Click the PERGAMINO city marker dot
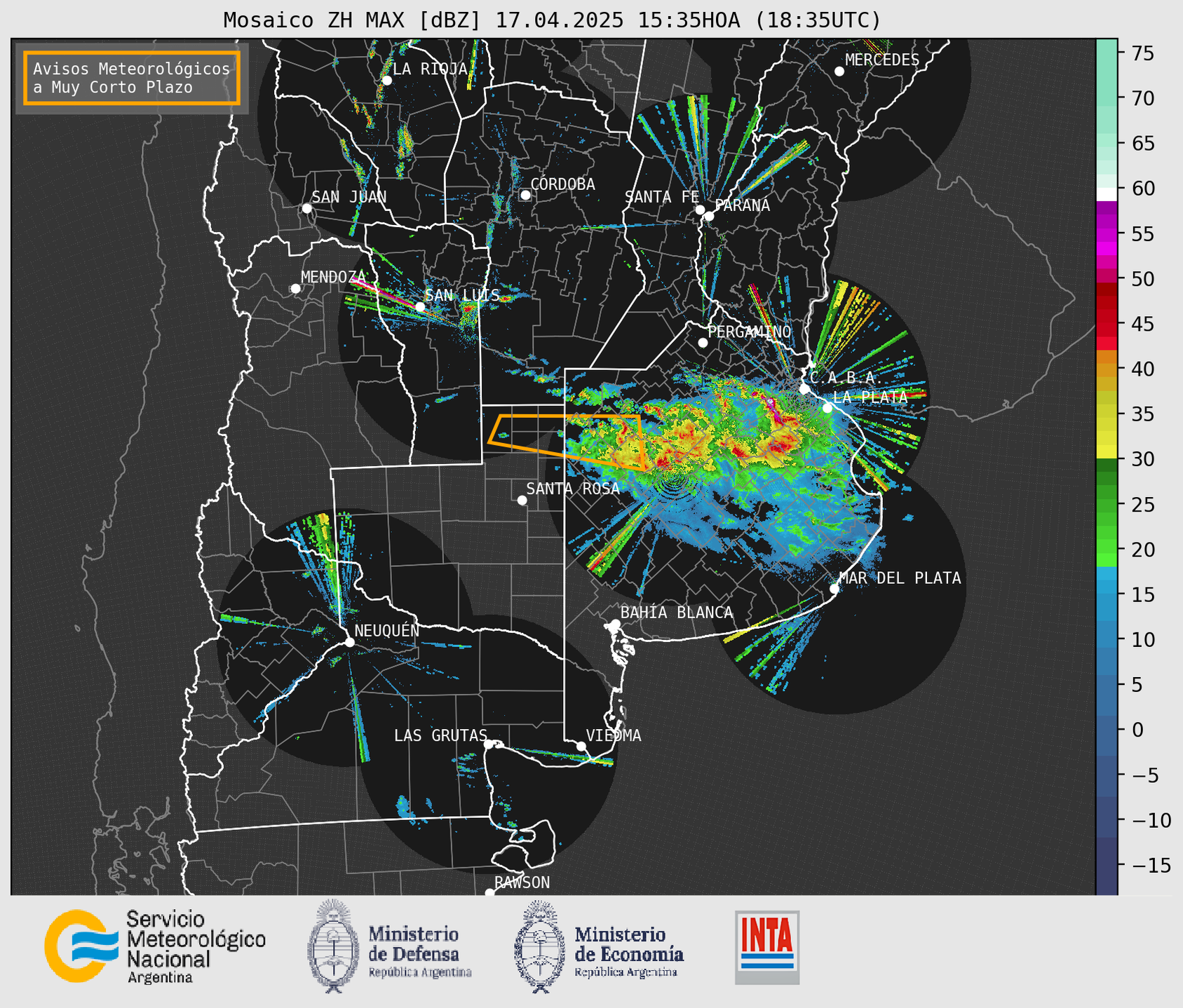Screen dimensions: 1183x1008 coord(703,343)
